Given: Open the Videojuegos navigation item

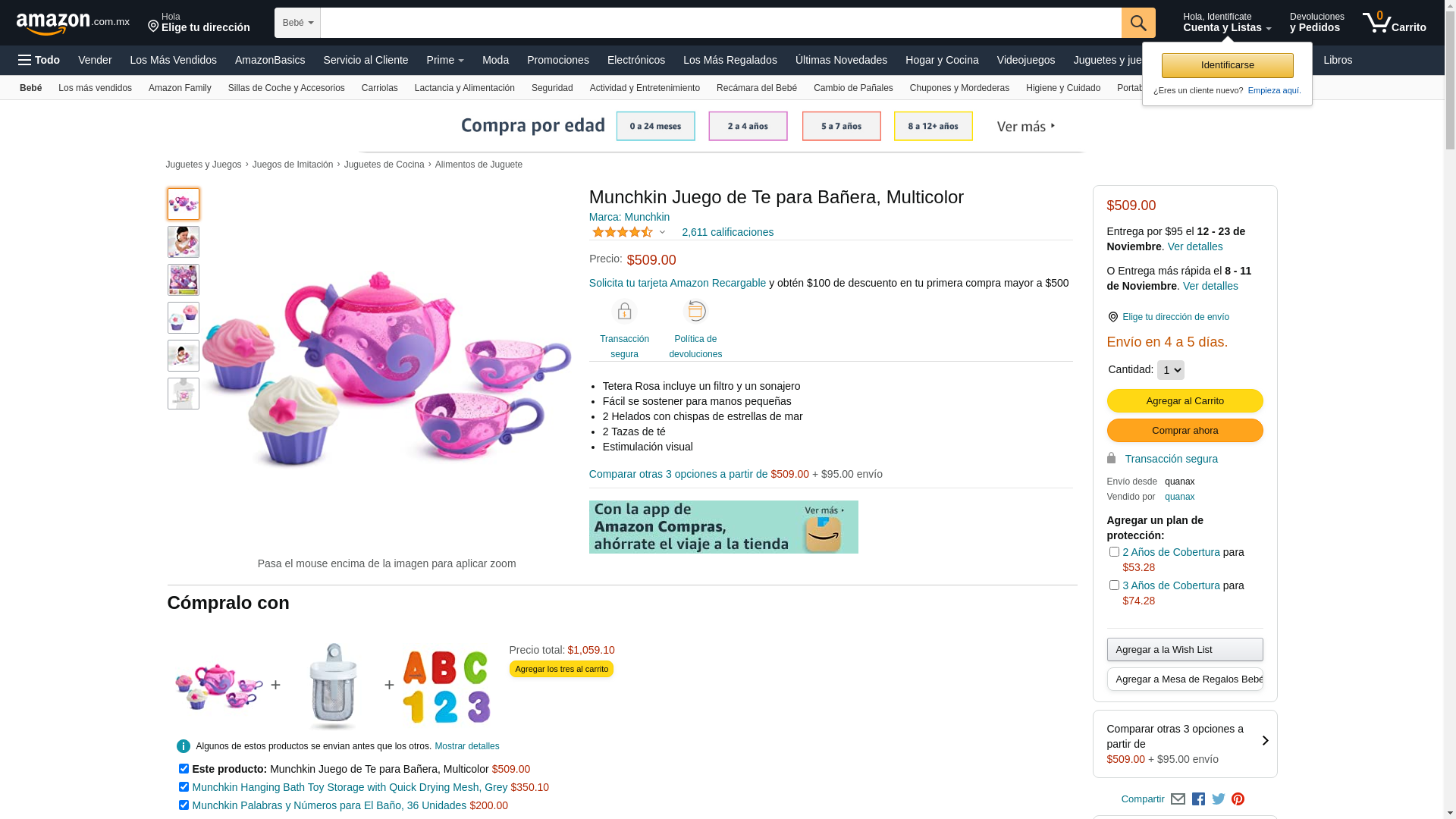Looking at the screenshot, I should (x=1025, y=60).
